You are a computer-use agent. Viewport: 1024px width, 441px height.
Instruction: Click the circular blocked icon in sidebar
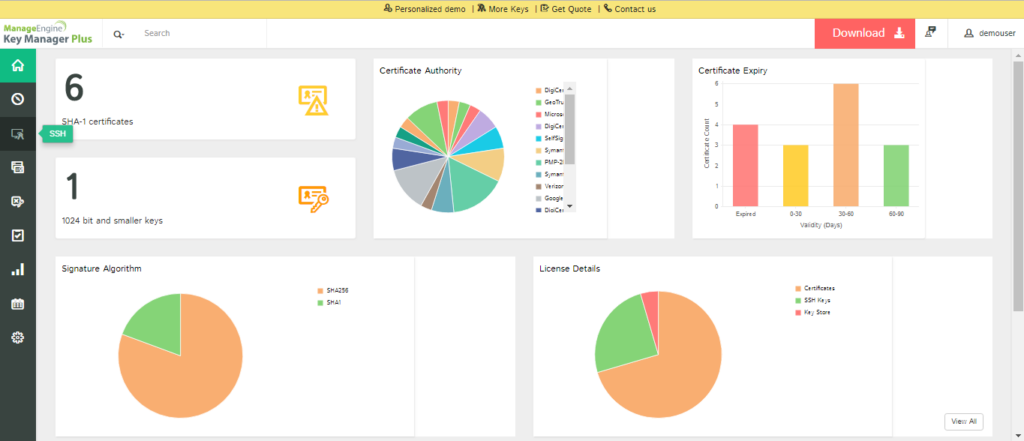point(18,99)
